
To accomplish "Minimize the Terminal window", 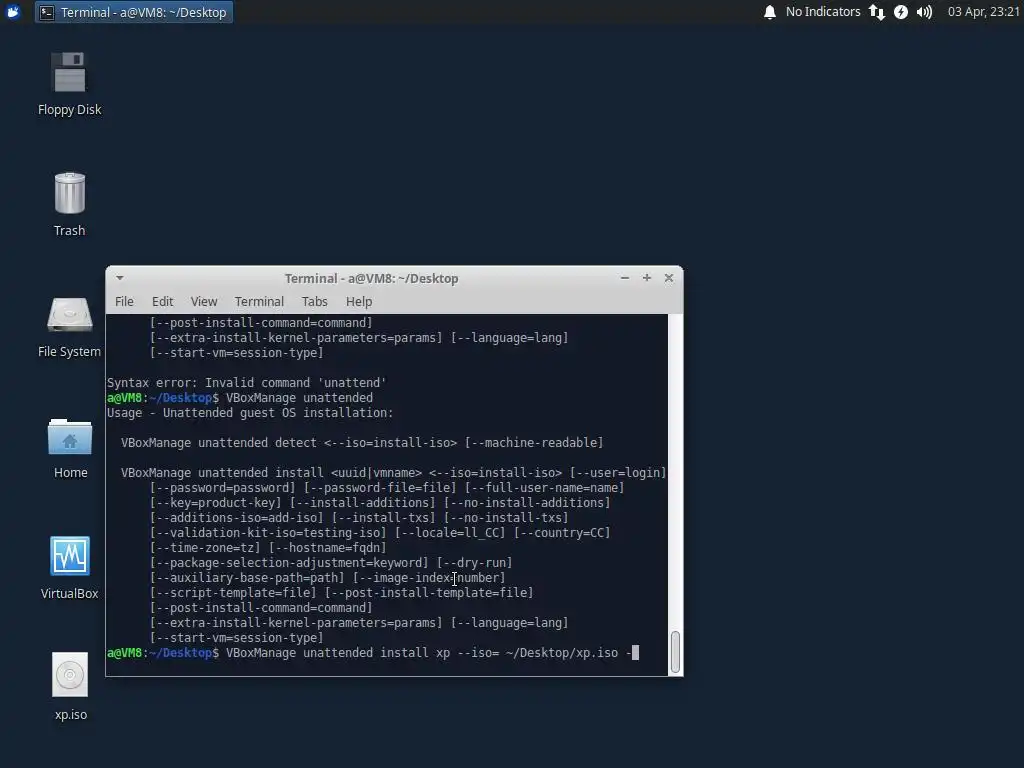I will click(x=625, y=278).
